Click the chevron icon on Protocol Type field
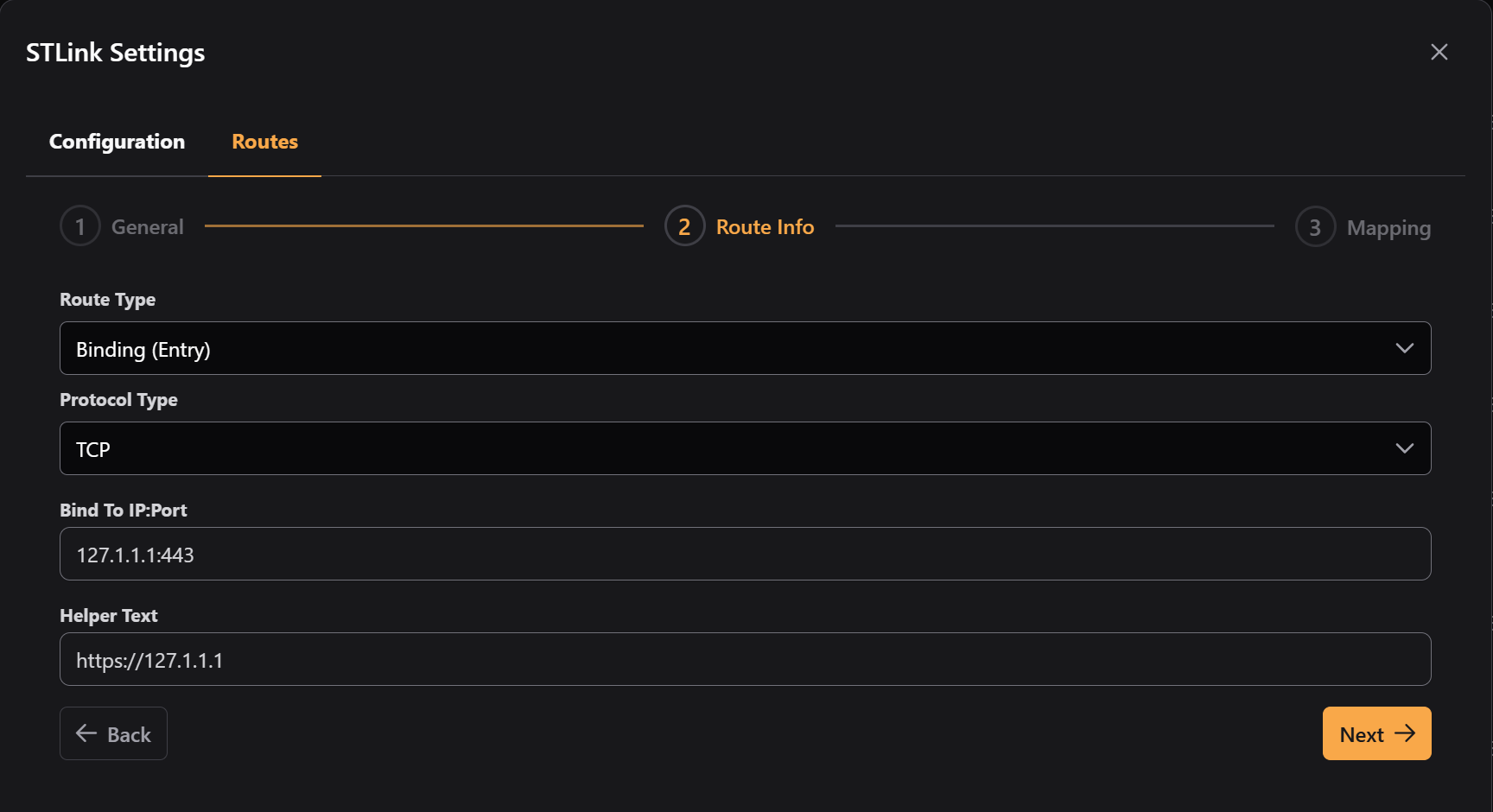This screenshot has height=812, width=1493. [x=1405, y=448]
